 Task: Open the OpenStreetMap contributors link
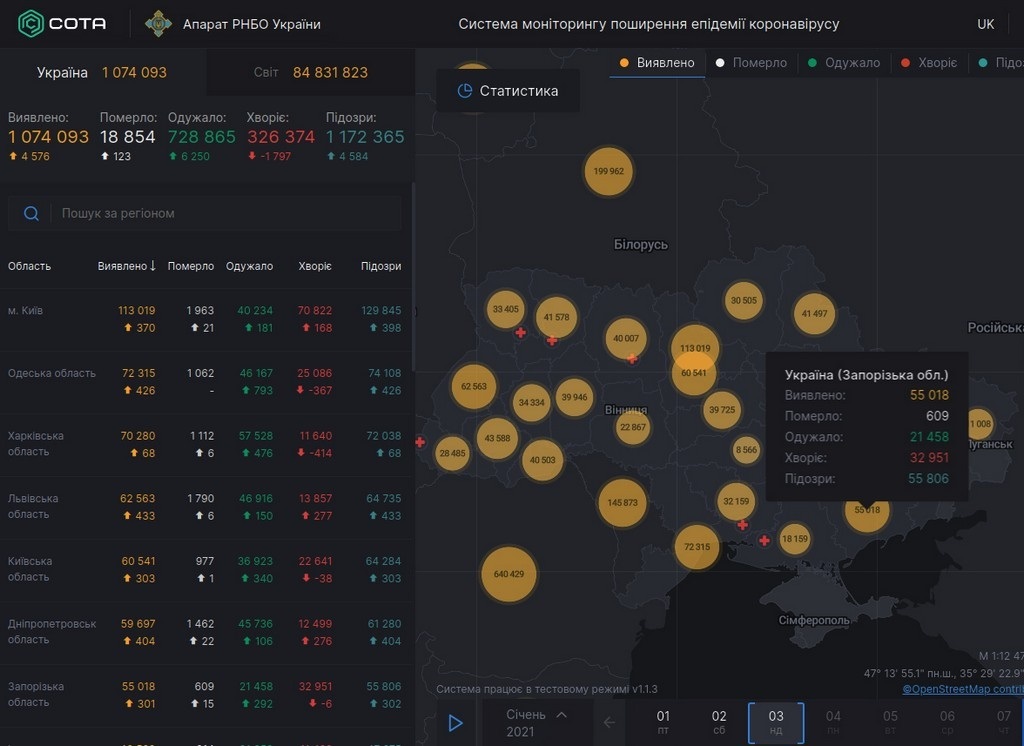[x=963, y=689]
